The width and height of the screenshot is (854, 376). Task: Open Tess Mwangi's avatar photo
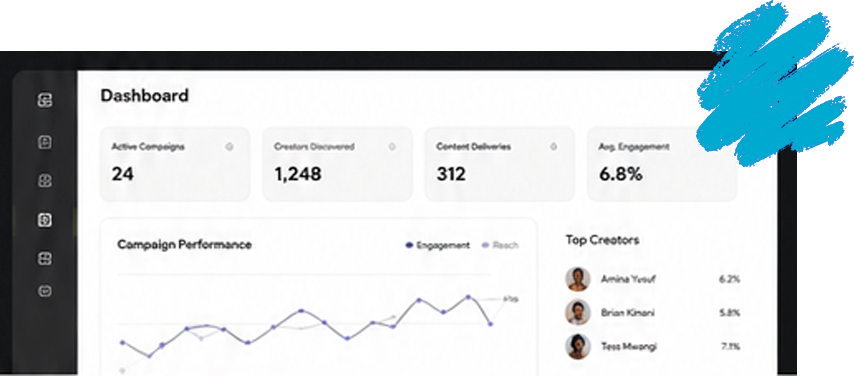pyautogui.click(x=578, y=347)
